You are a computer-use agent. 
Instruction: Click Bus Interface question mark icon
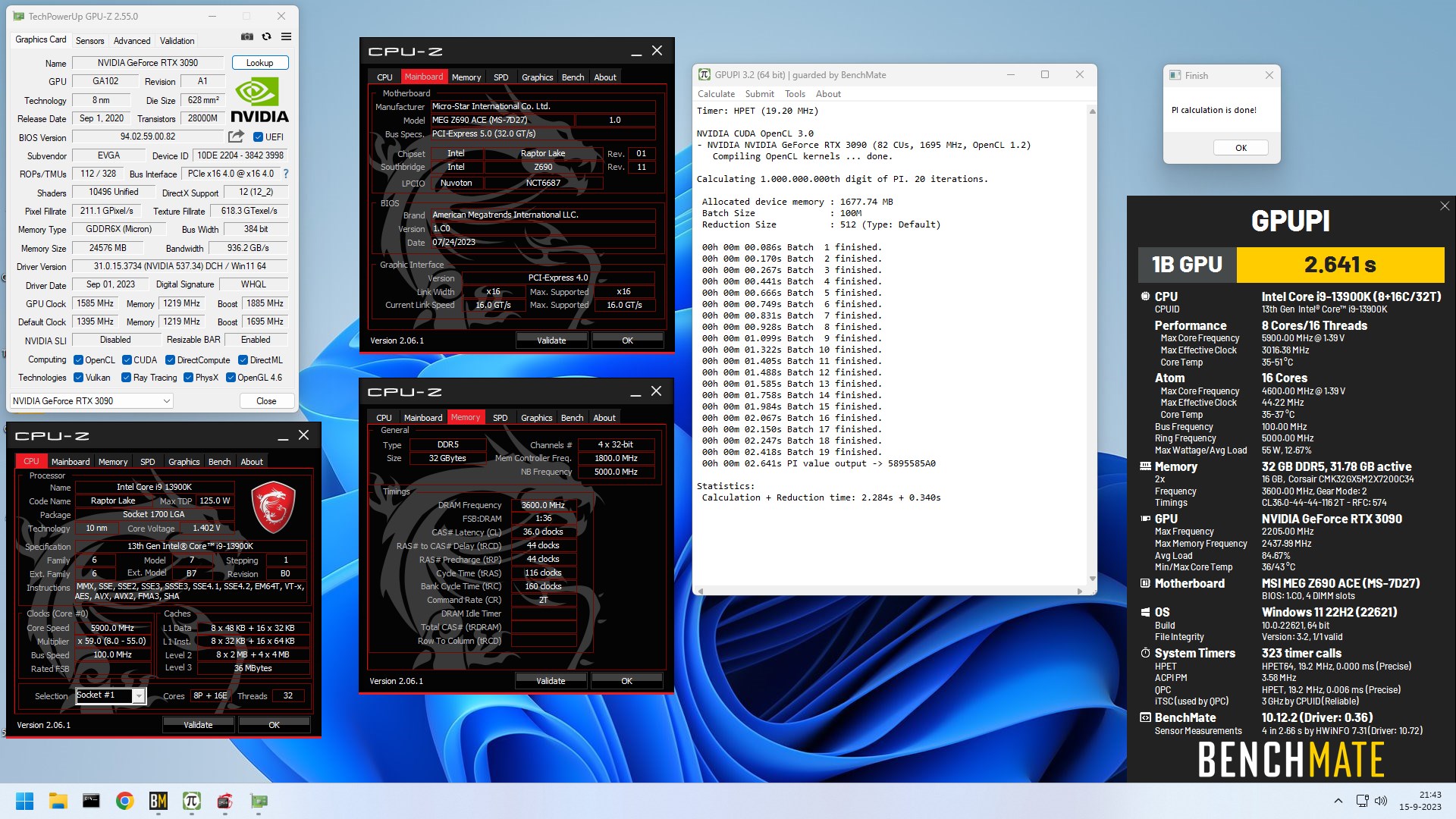click(286, 174)
